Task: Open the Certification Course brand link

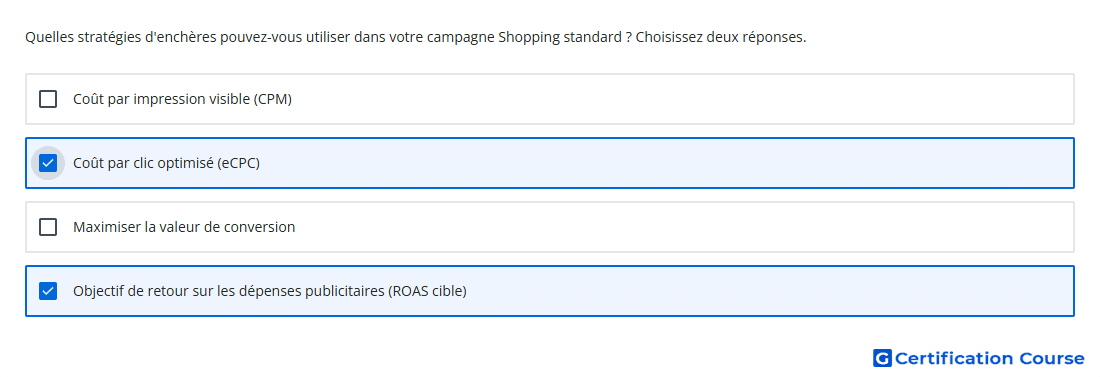Action: click(x=979, y=358)
